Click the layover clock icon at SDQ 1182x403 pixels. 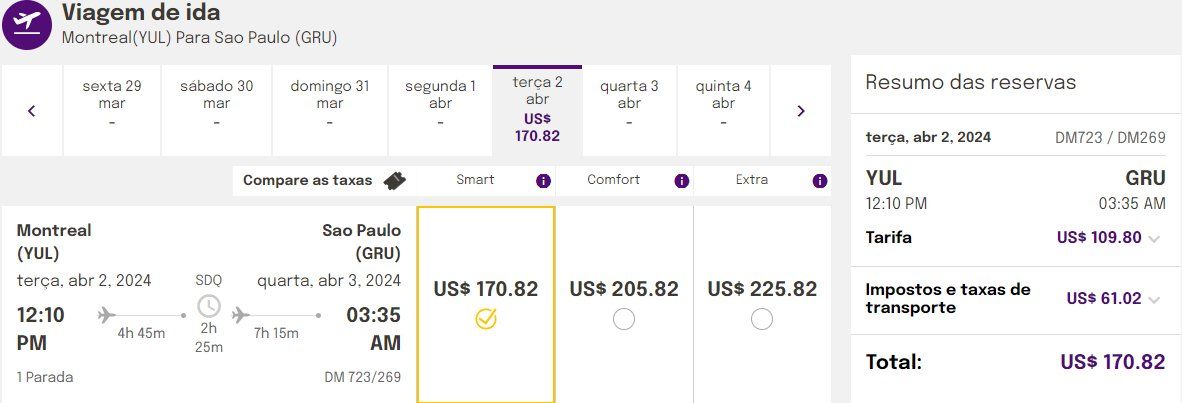(x=209, y=306)
